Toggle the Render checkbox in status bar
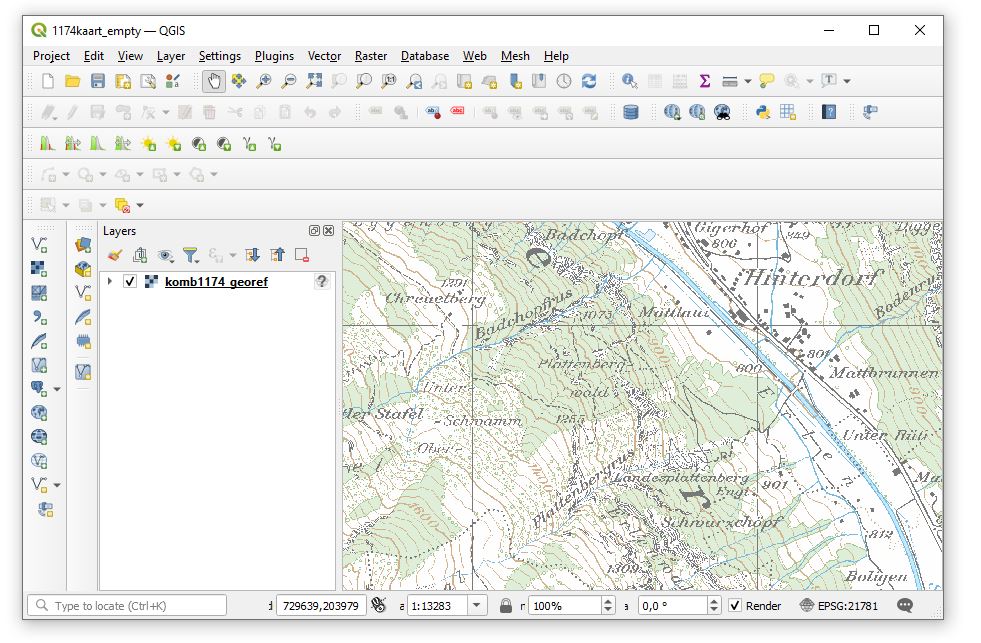The width and height of the screenshot is (981, 643). pos(735,606)
